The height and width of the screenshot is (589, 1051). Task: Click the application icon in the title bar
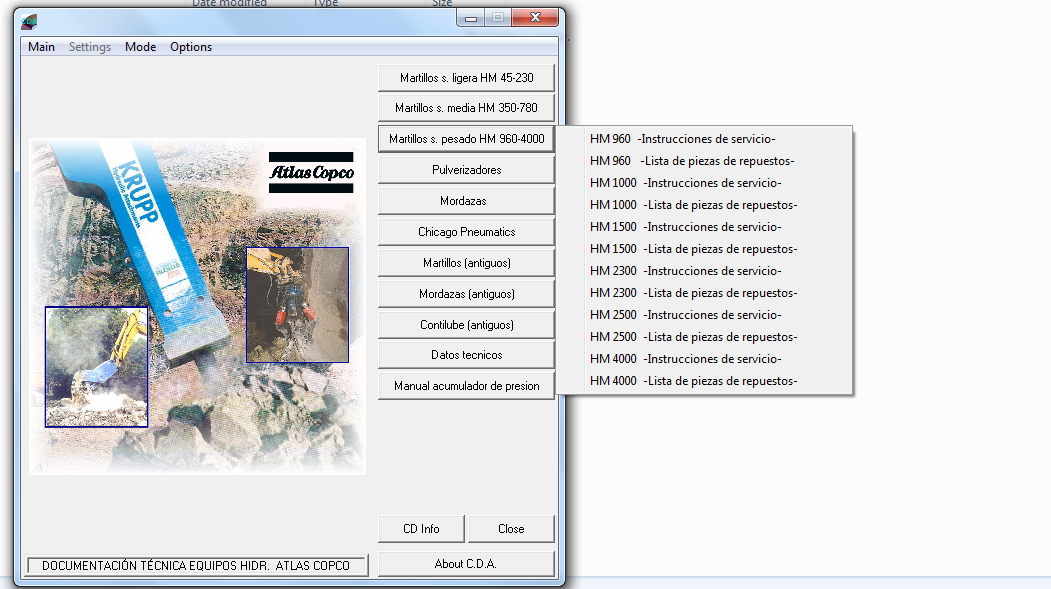(x=29, y=22)
